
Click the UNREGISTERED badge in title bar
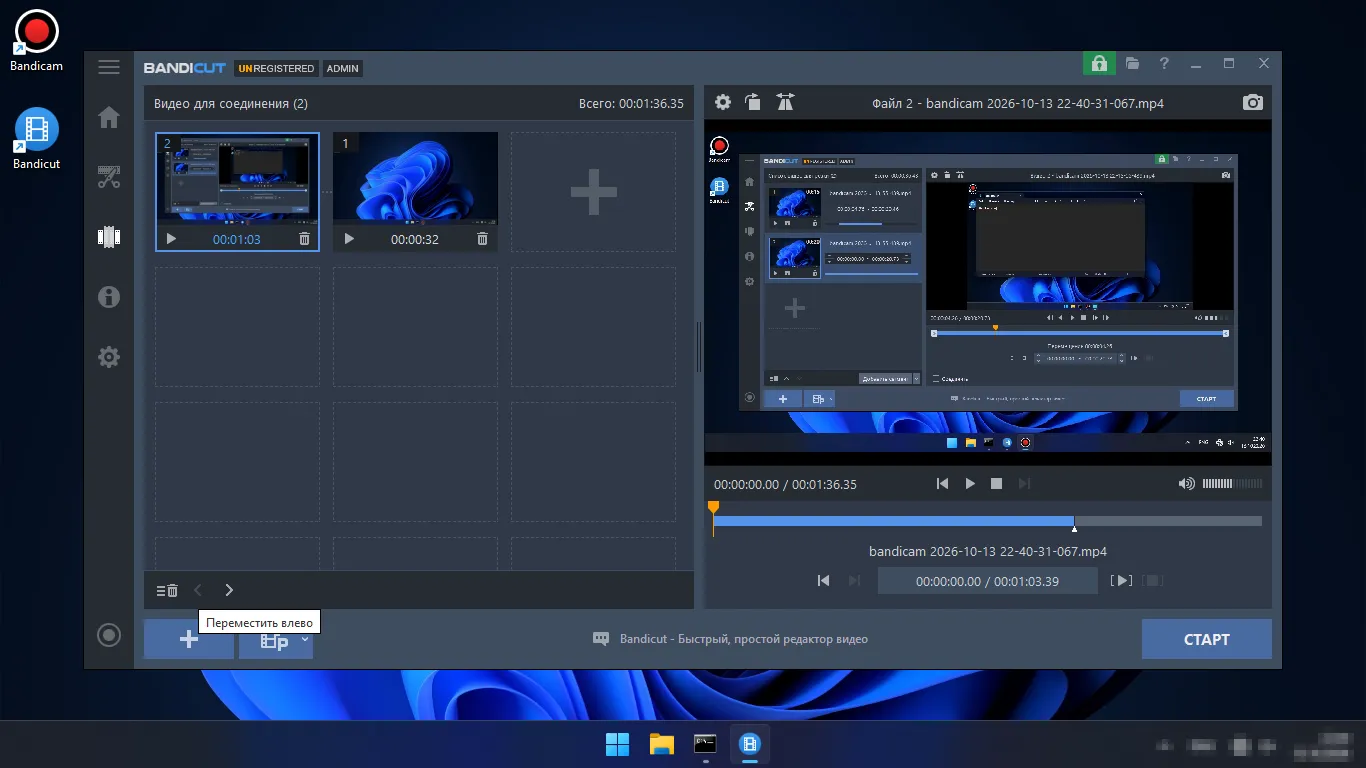coord(276,69)
